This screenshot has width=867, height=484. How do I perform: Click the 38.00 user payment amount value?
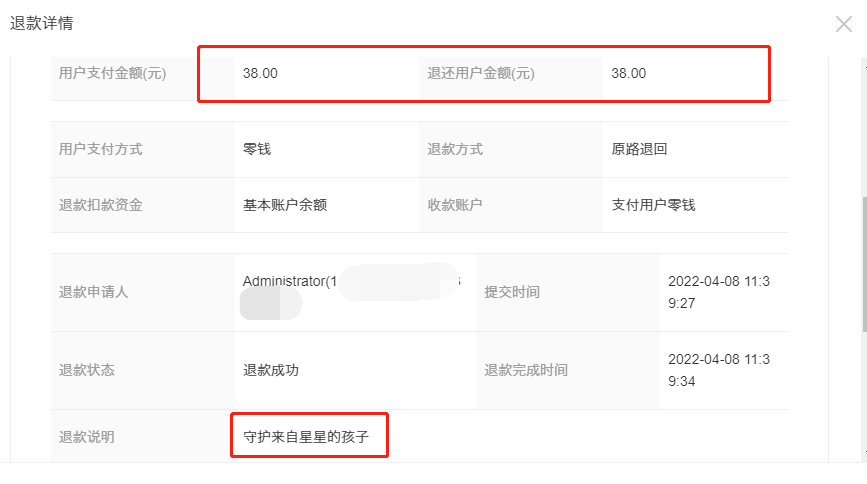(x=260, y=73)
